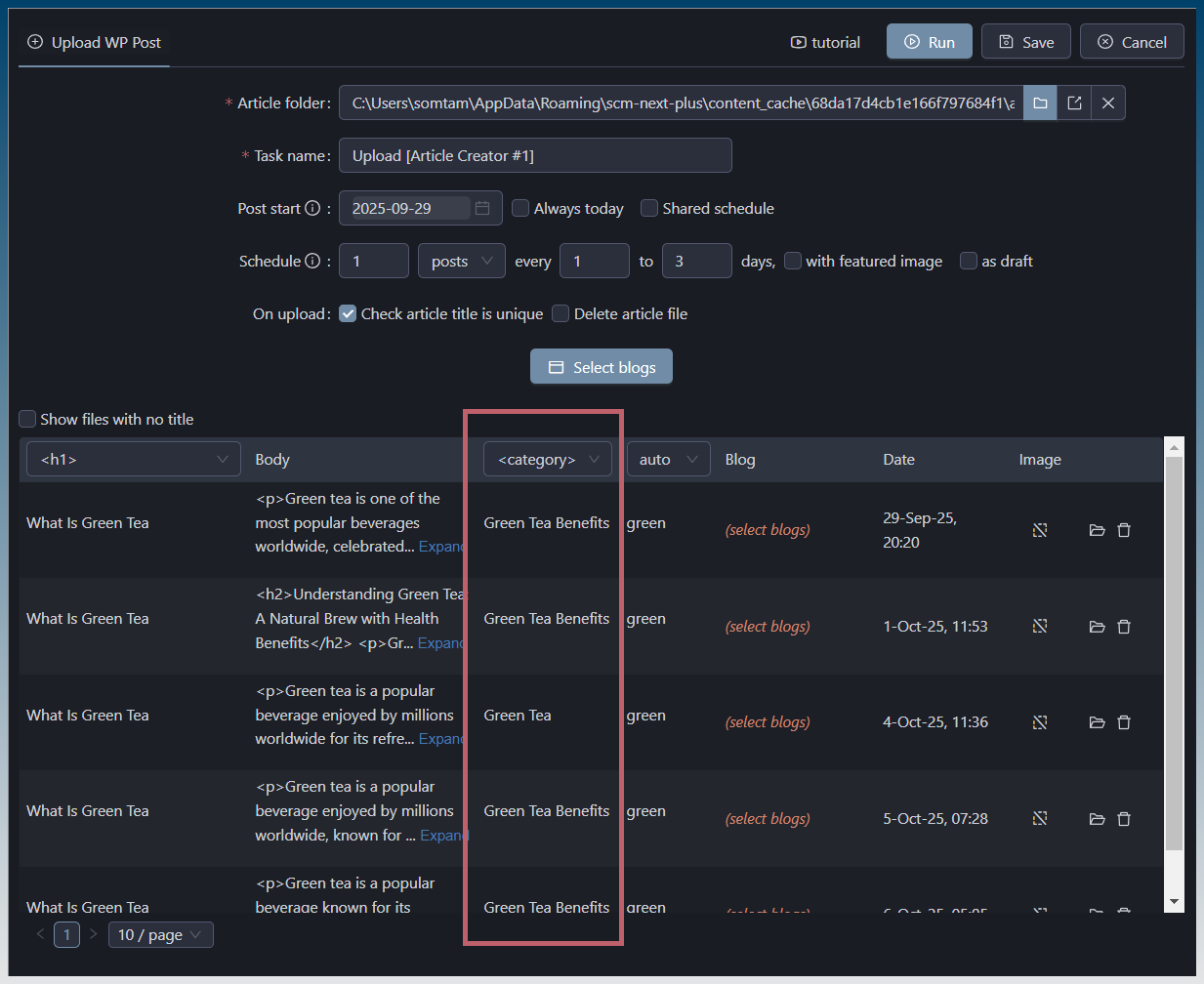The image size is (1204, 984).
Task: Click the Select blogs button
Action: point(602,367)
